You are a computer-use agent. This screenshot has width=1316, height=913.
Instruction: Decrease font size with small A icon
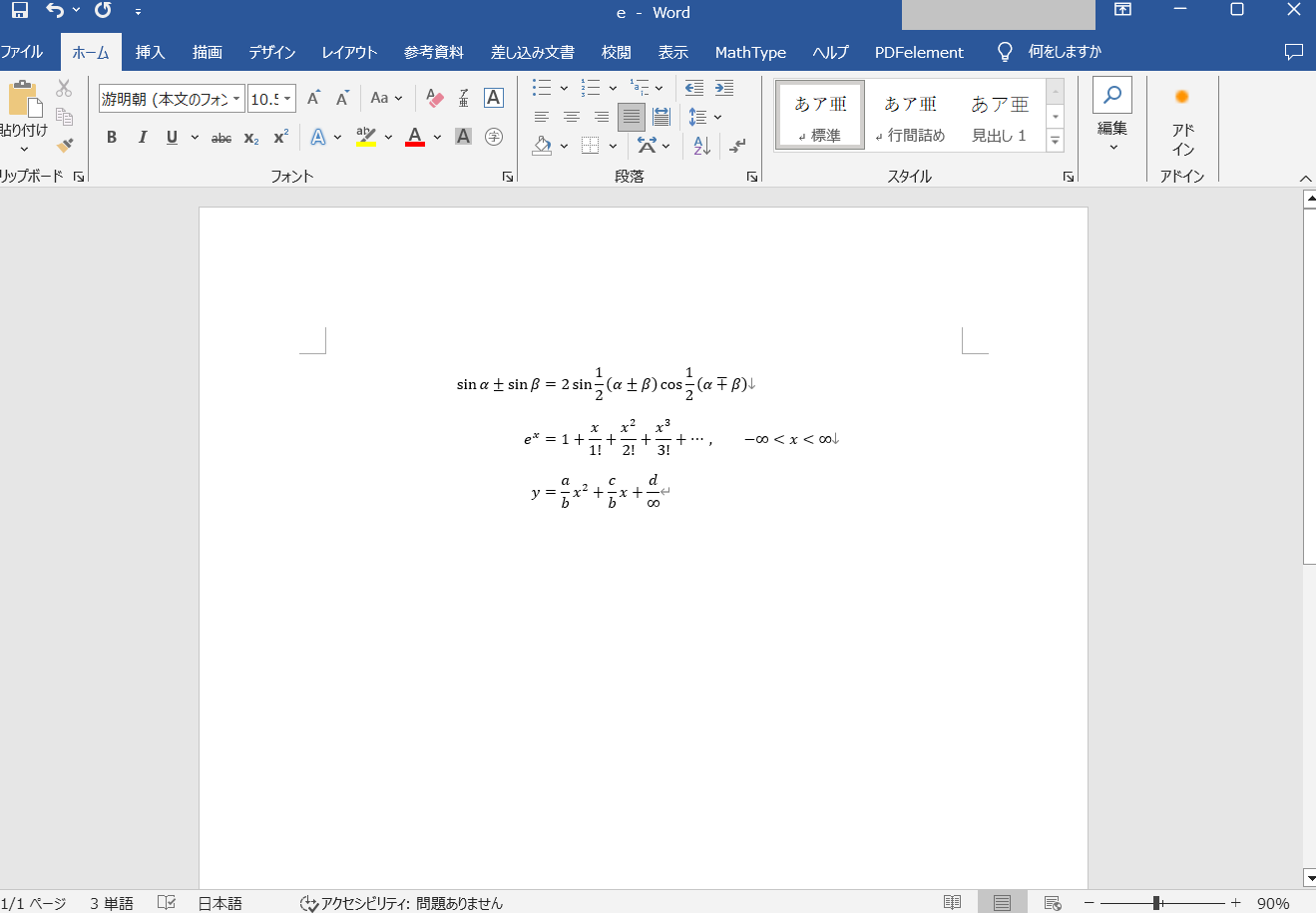342,98
